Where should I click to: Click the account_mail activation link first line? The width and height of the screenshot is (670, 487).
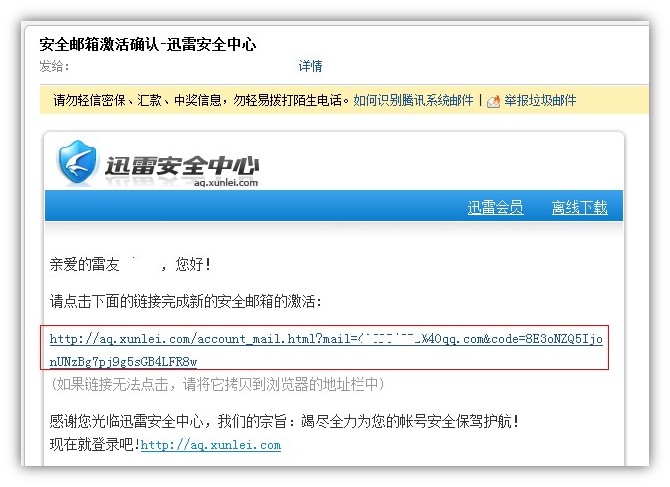(326, 339)
